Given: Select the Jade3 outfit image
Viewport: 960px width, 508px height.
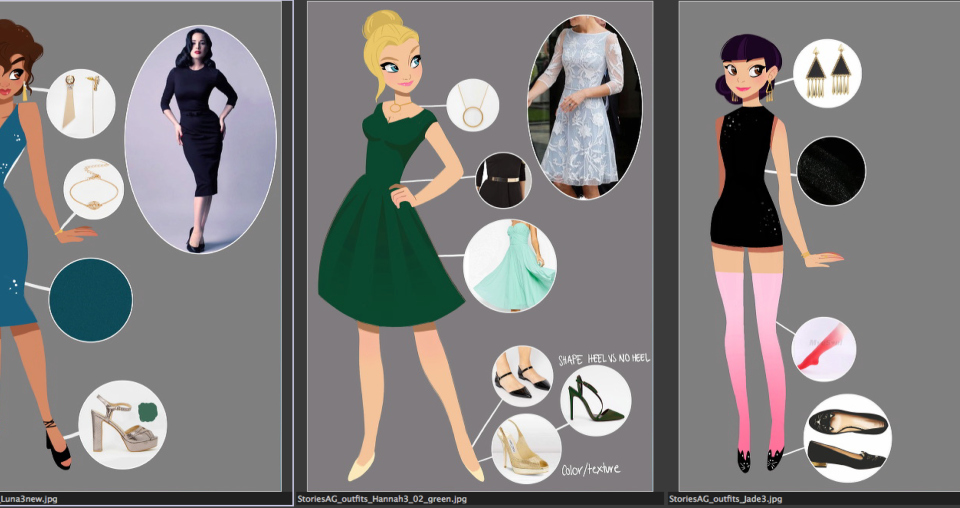Looking at the screenshot, I should pos(820,244).
